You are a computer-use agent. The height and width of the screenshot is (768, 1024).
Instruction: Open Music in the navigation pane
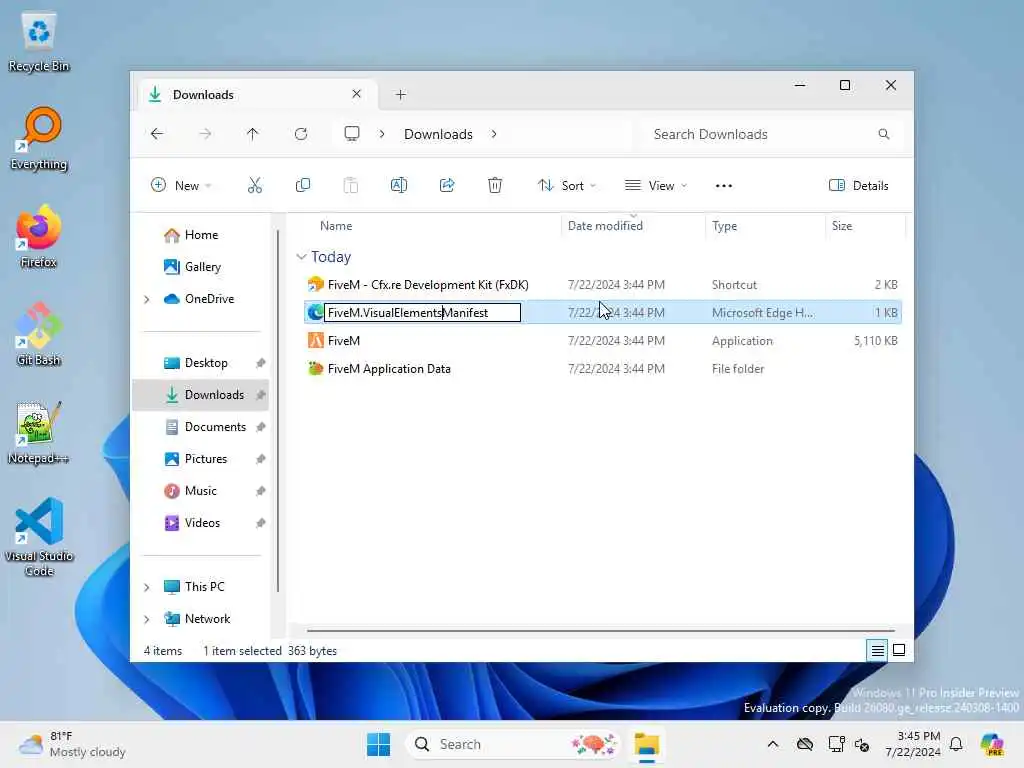coord(200,491)
